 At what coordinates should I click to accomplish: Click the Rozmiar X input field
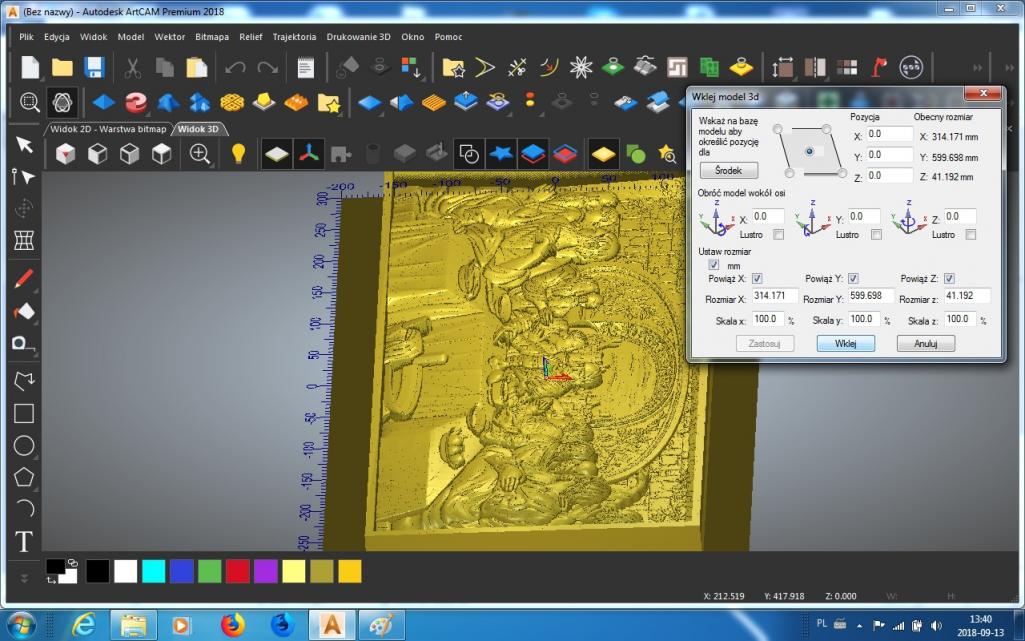[775, 296]
